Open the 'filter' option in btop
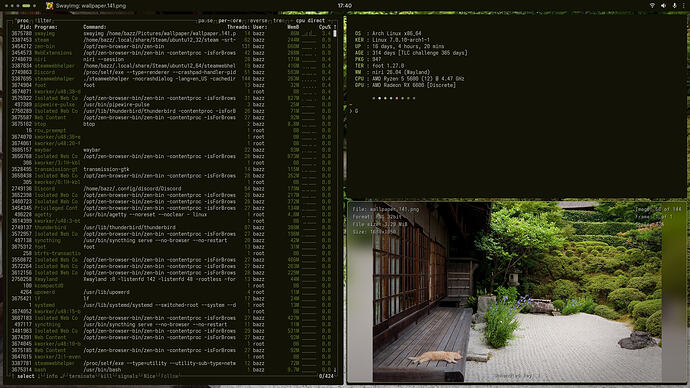This screenshot has width=690, height=388. click(x=43, y=20)
